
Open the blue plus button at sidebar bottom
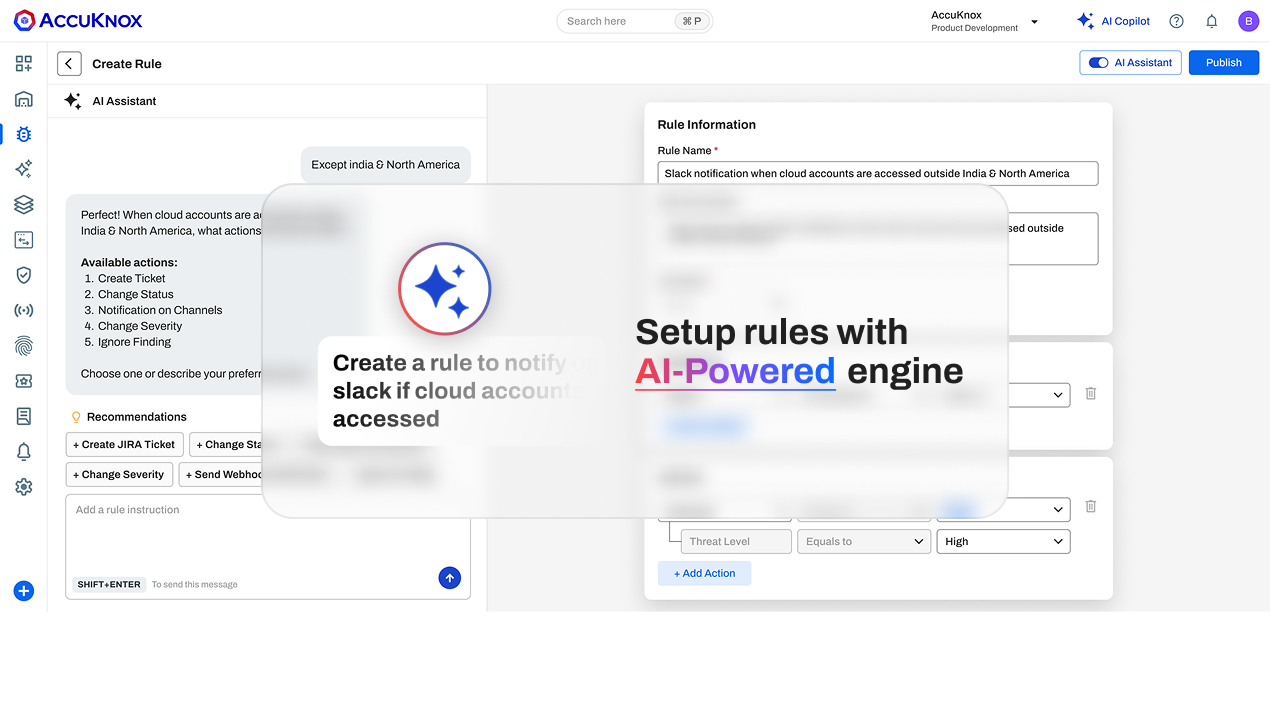tap(23, 591)
